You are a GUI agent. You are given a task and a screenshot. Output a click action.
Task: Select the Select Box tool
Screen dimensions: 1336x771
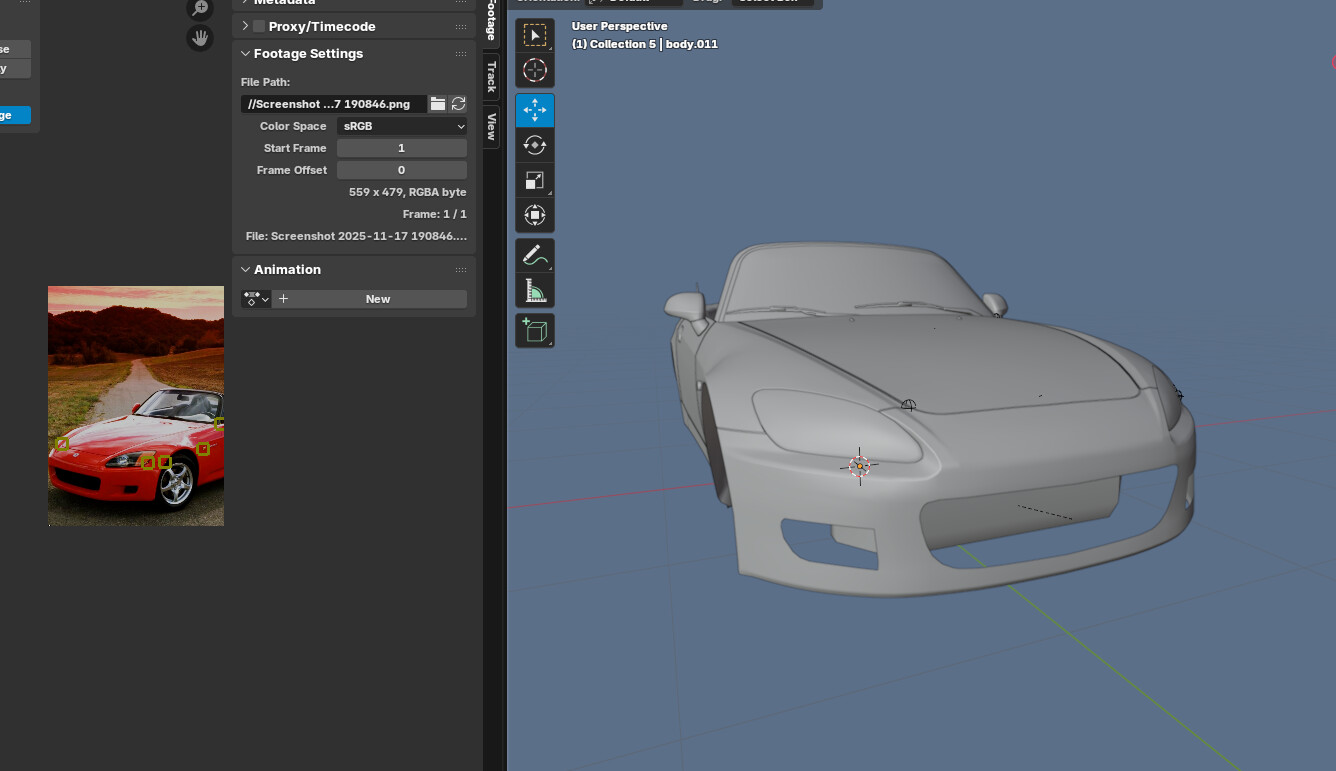535,36
